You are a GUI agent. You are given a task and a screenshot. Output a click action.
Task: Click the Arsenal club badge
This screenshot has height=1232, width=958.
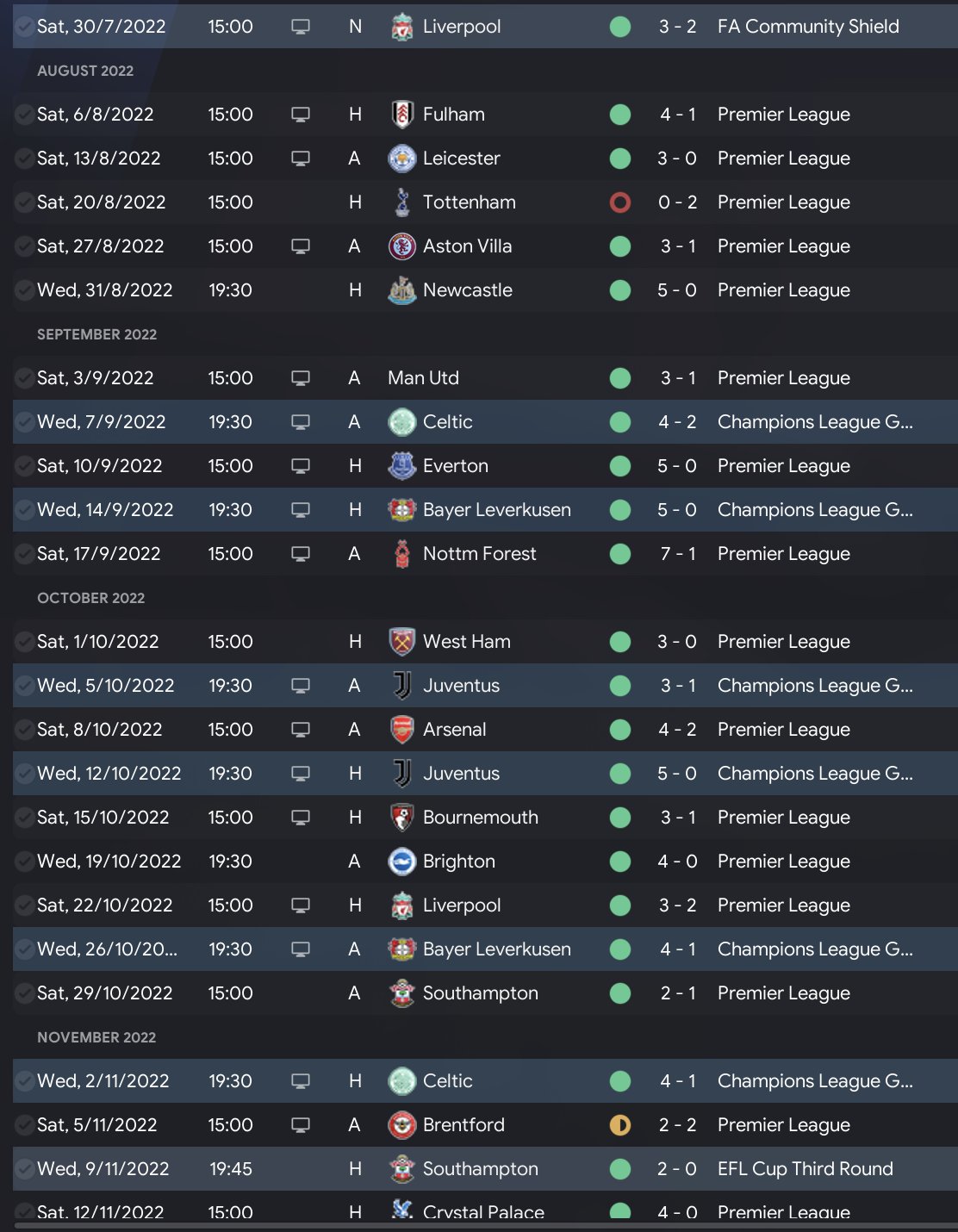[401, 730]
